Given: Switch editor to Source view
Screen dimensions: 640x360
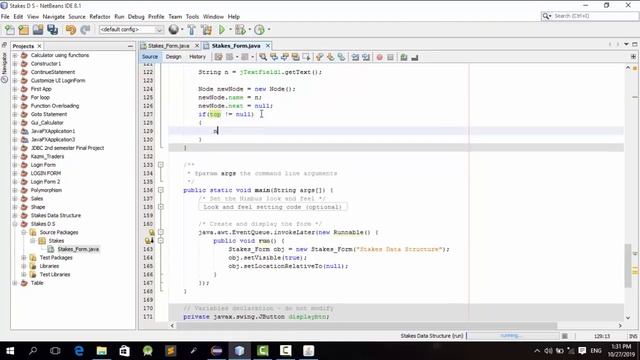Looking at the screenshot, I should [150, 57].
